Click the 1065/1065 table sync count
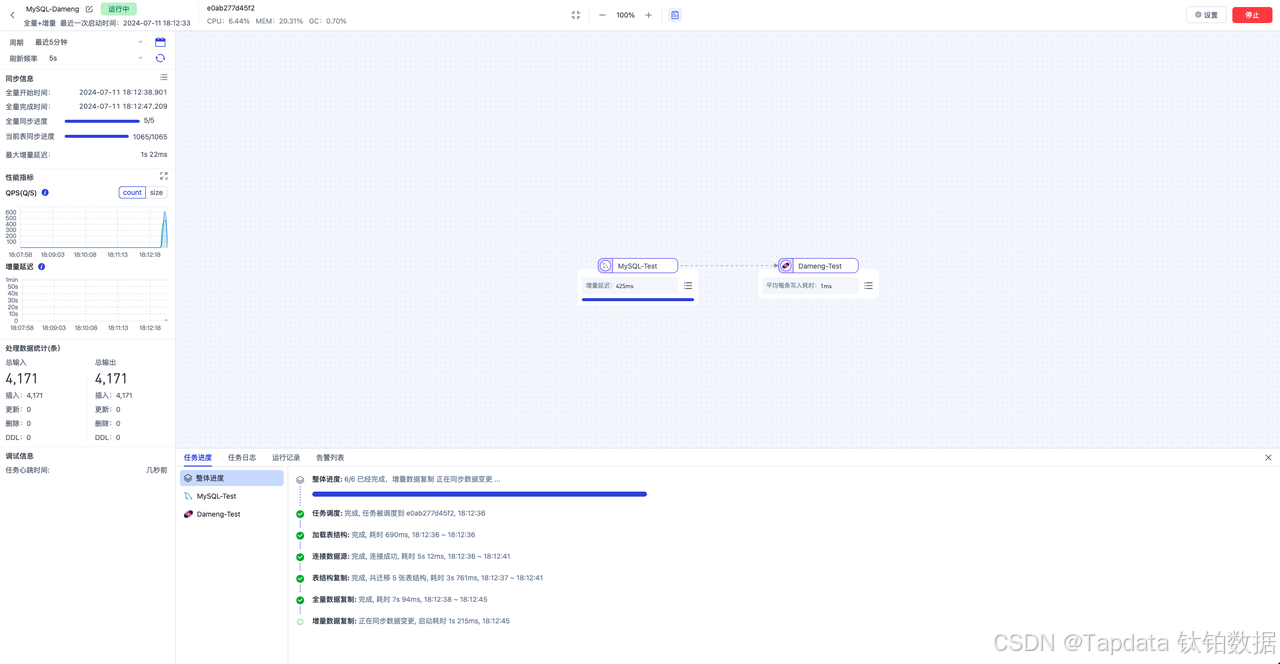 tap(150, 137)
